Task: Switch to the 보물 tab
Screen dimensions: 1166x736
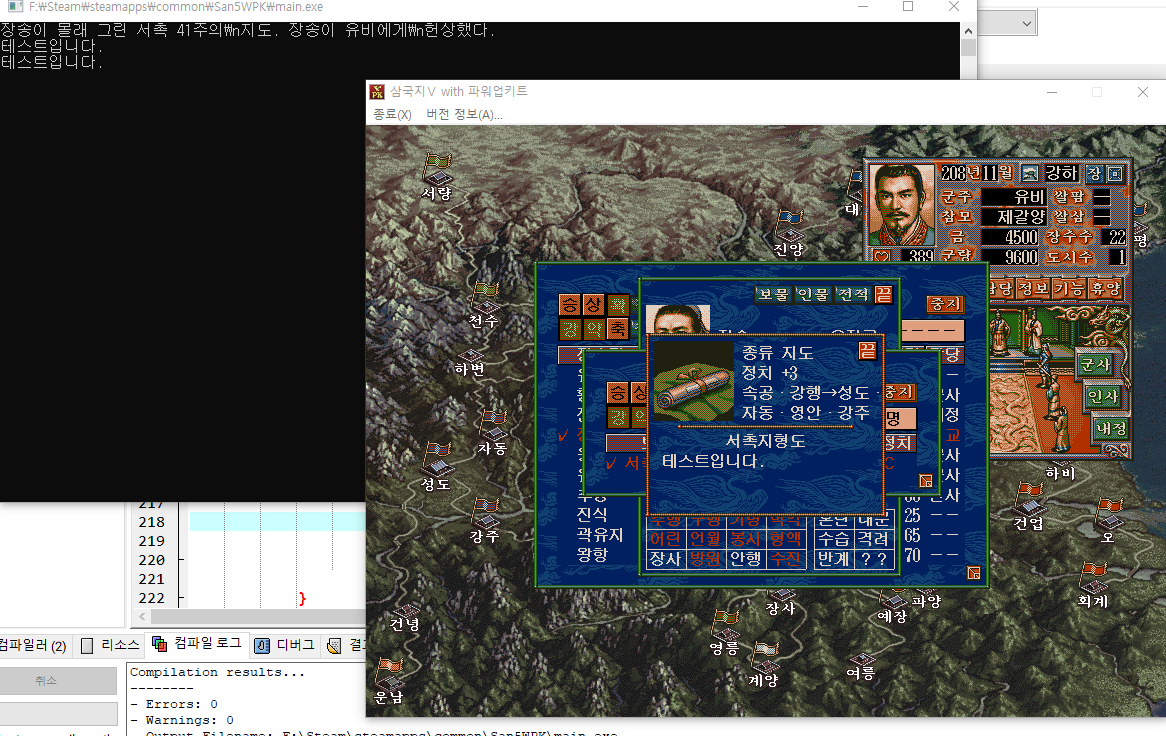Action: pyautogui.click(x=773, y=294)
